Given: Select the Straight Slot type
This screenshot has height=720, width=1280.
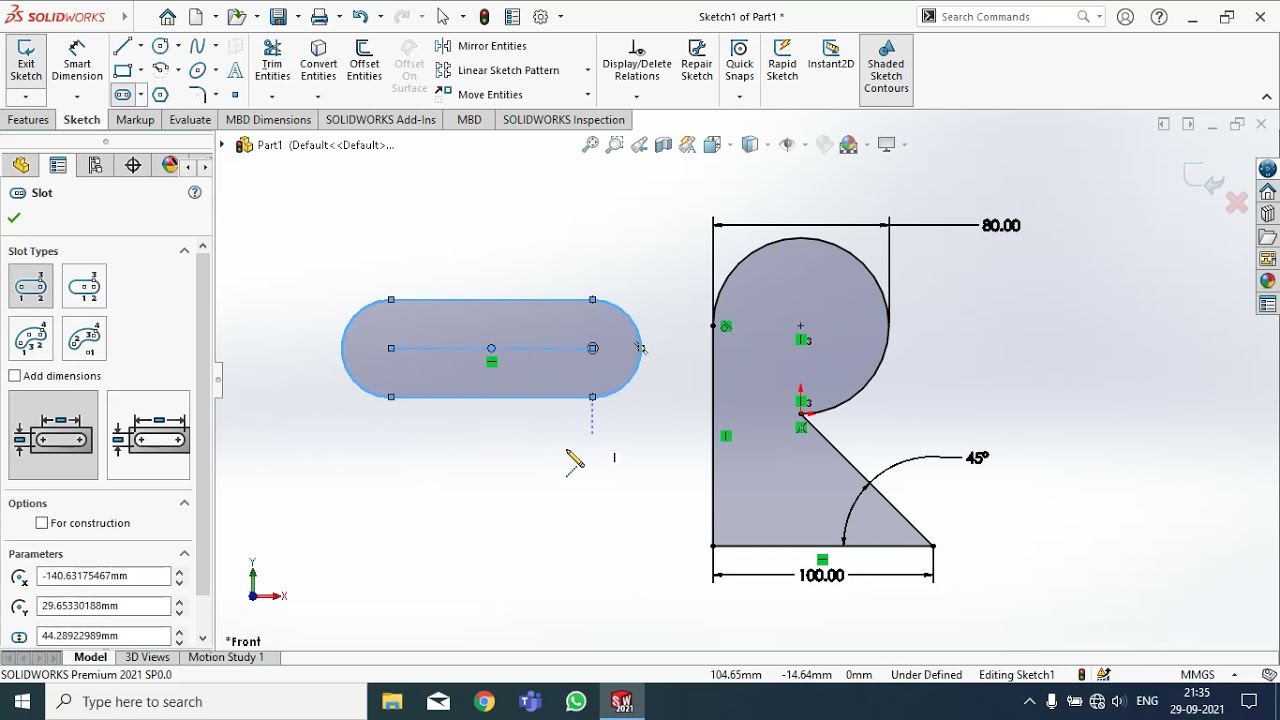Looking at the screenshot, I should pos(31,286).
